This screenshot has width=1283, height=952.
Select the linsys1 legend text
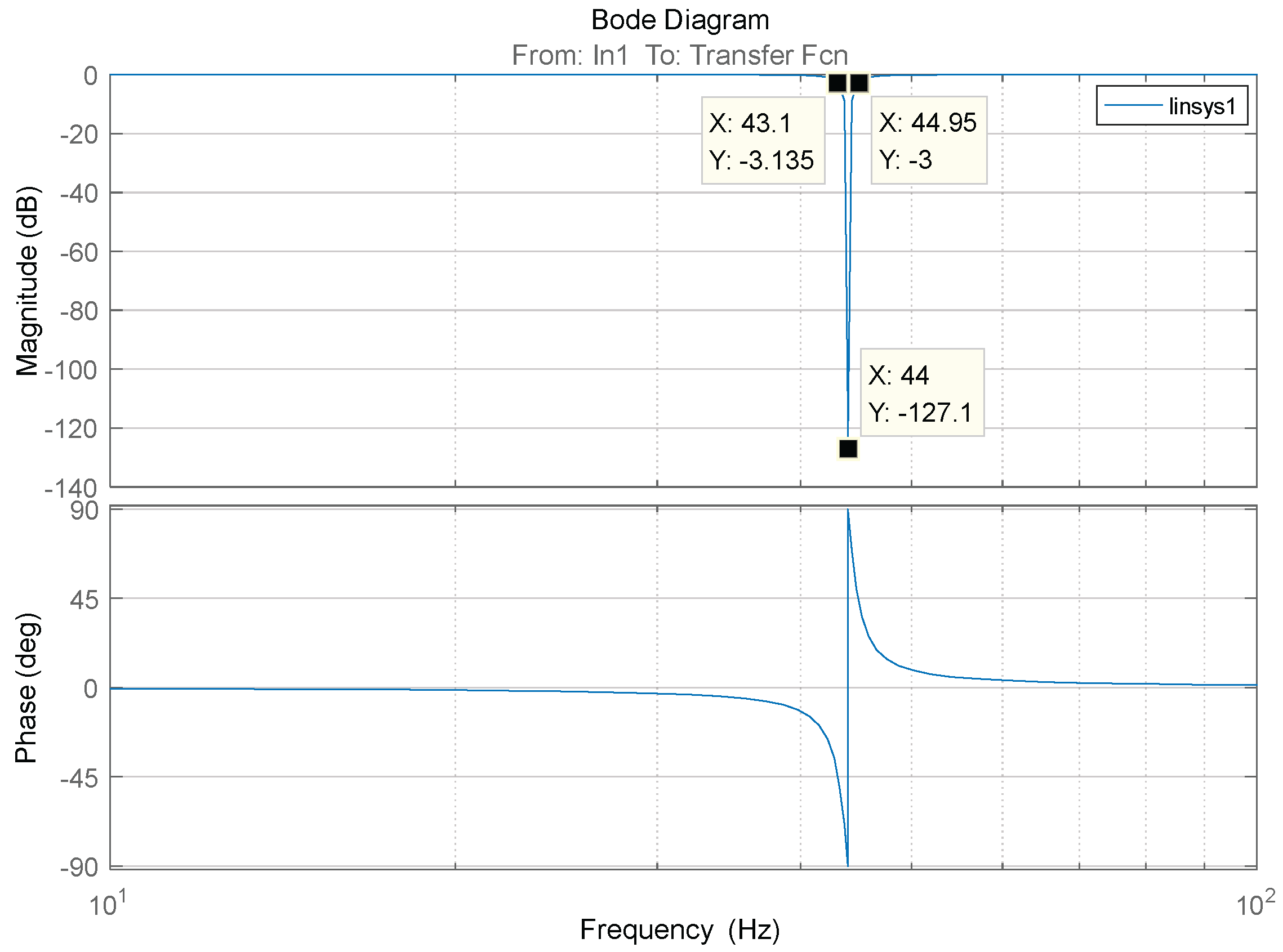[1202, 106]
